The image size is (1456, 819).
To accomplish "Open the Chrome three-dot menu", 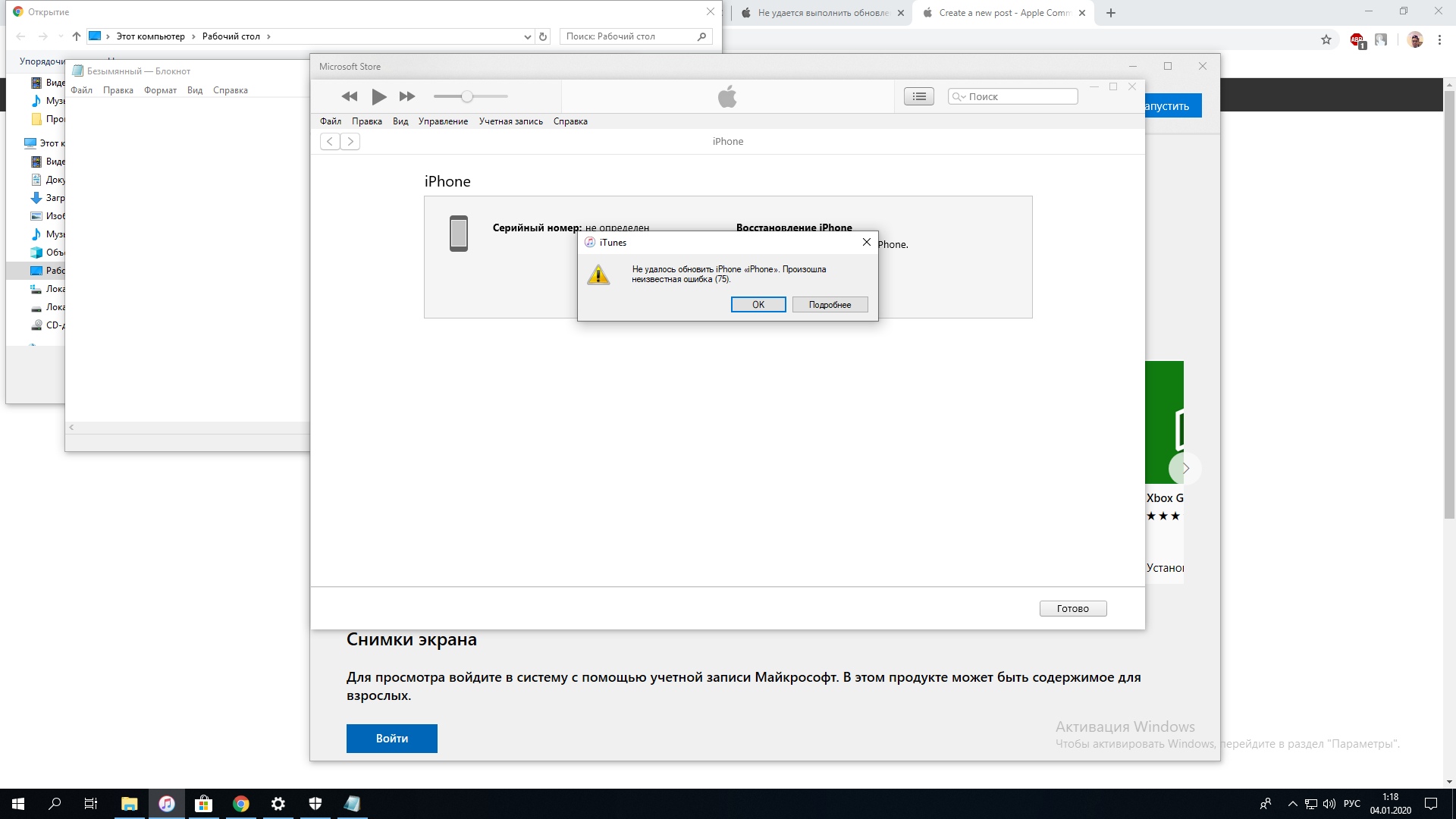I will pyautogui.click(x=1439, y=40).
